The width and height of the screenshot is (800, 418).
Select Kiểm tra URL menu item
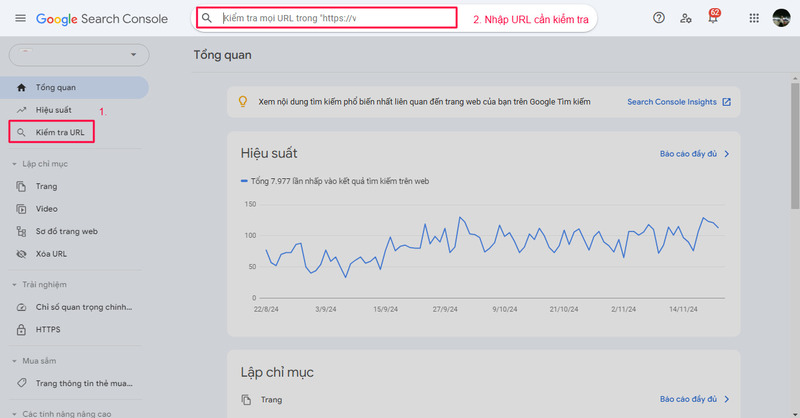[x=52, y=132]
